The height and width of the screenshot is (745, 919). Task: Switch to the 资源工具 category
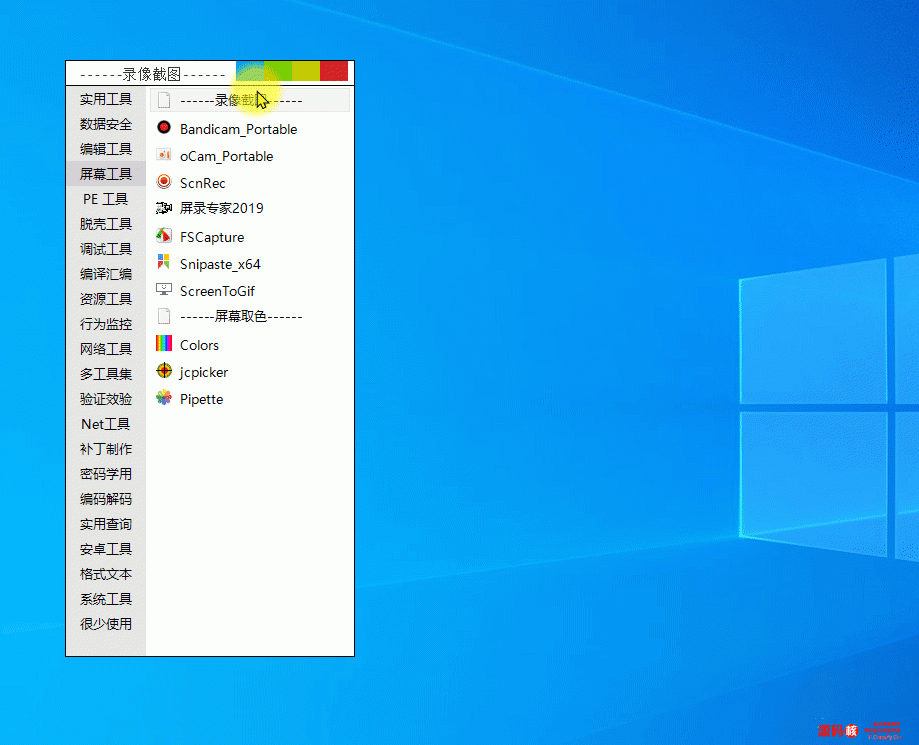pos(106,299)
